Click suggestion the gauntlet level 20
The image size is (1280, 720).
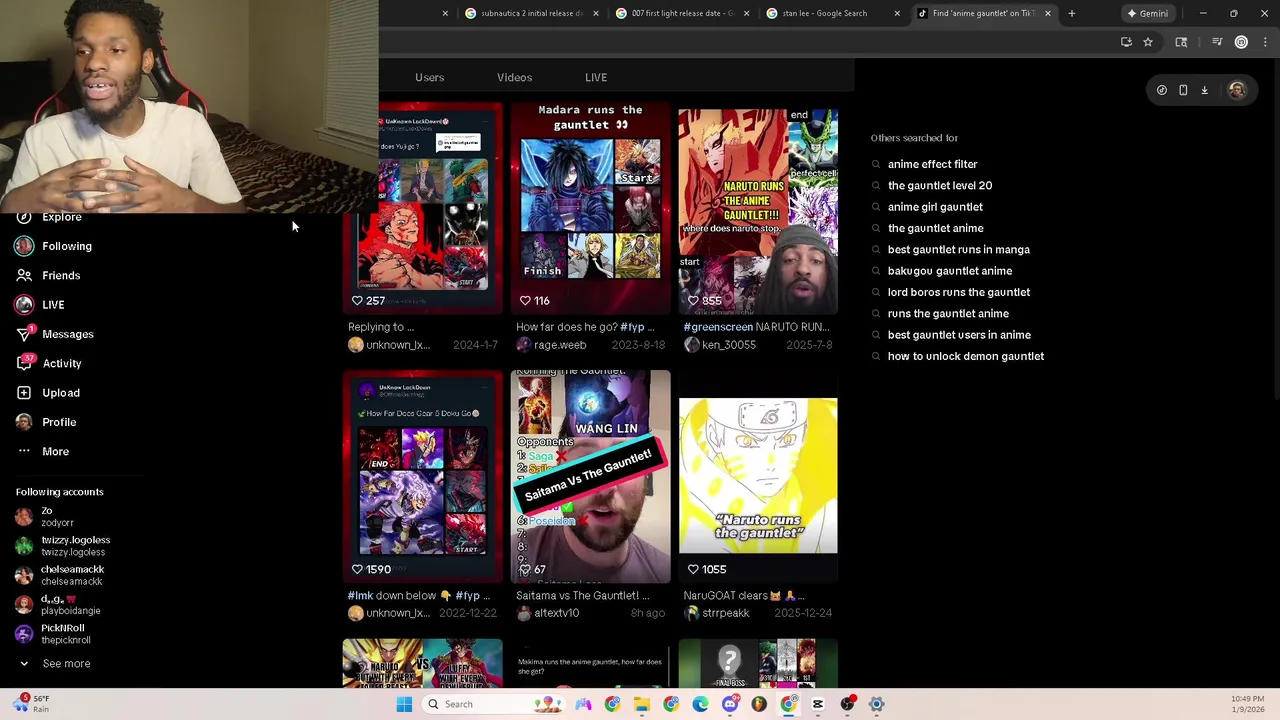point(940,186)
